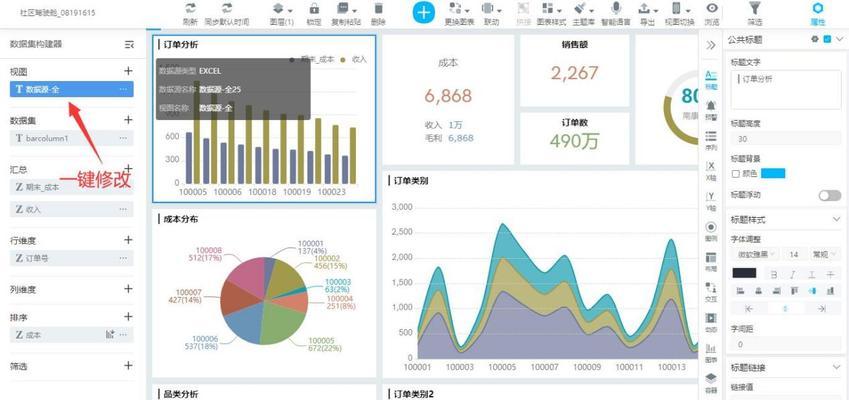
Task: Click the 锁定 lock icon
Action: point(314,9)
